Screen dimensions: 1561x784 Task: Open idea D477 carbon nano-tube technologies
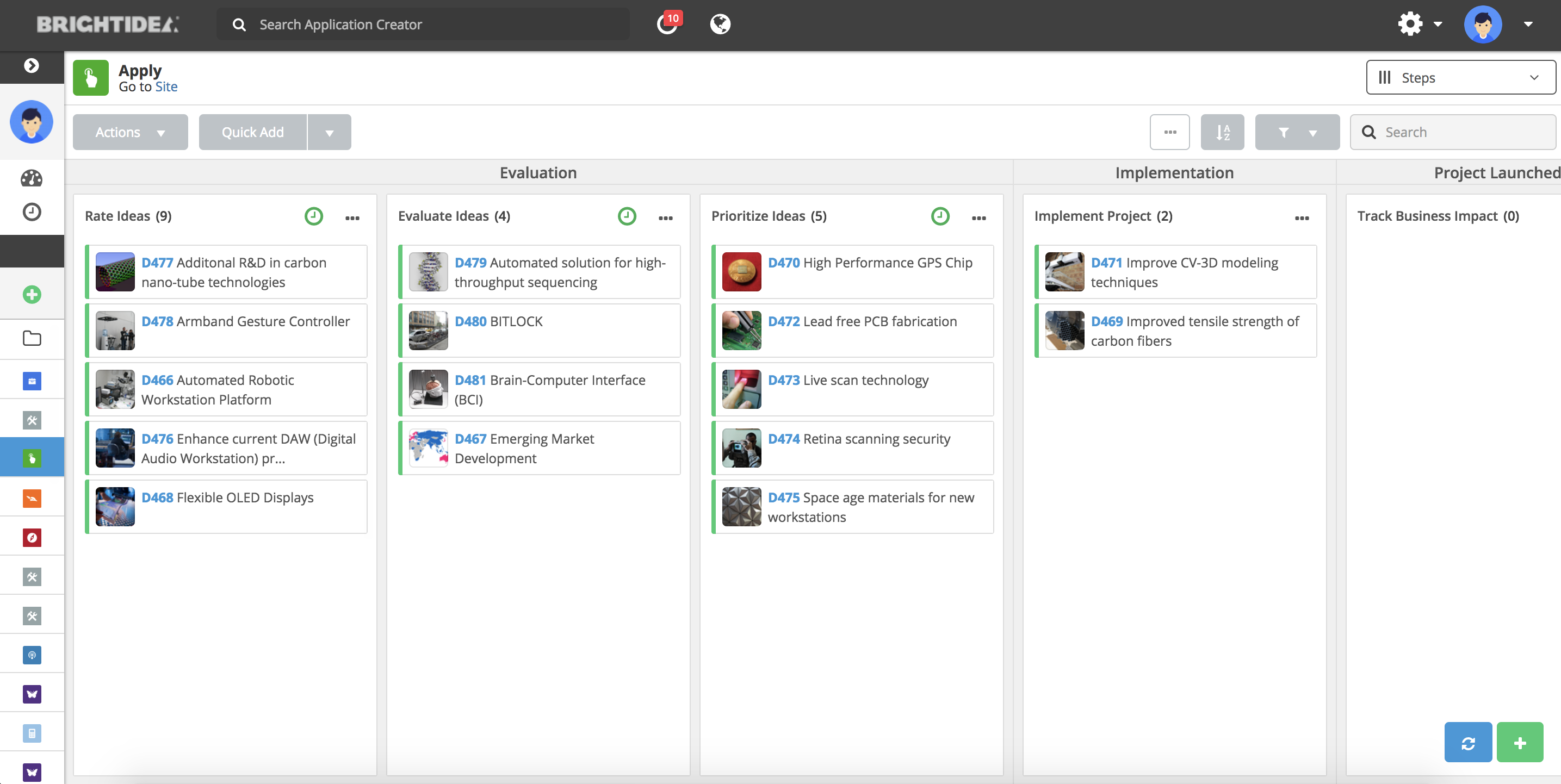(x=227, y=271)
